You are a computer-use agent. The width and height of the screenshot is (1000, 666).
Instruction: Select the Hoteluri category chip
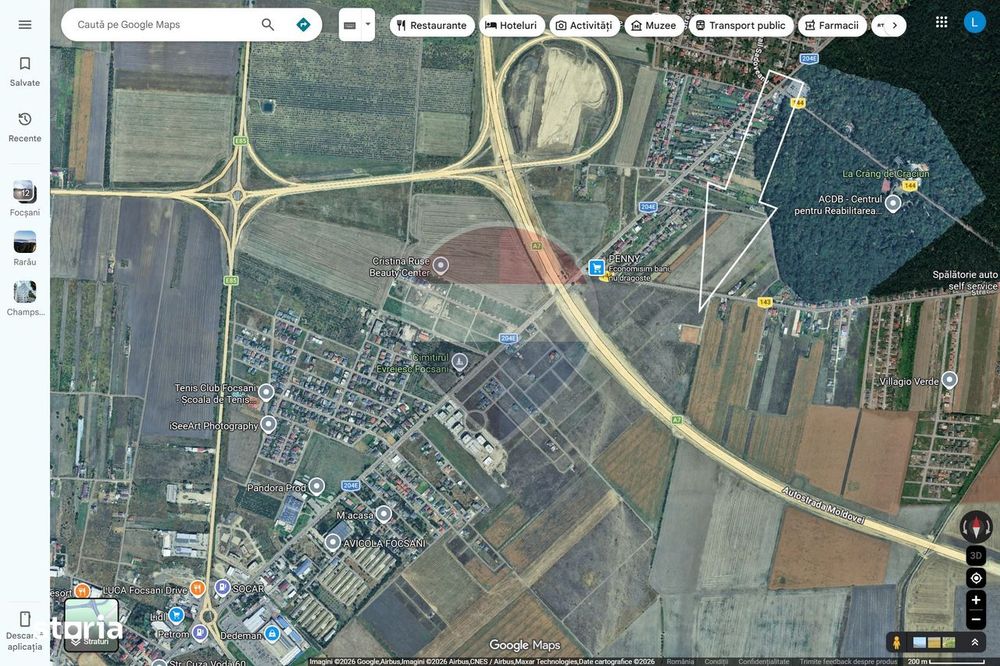[511, 26]
